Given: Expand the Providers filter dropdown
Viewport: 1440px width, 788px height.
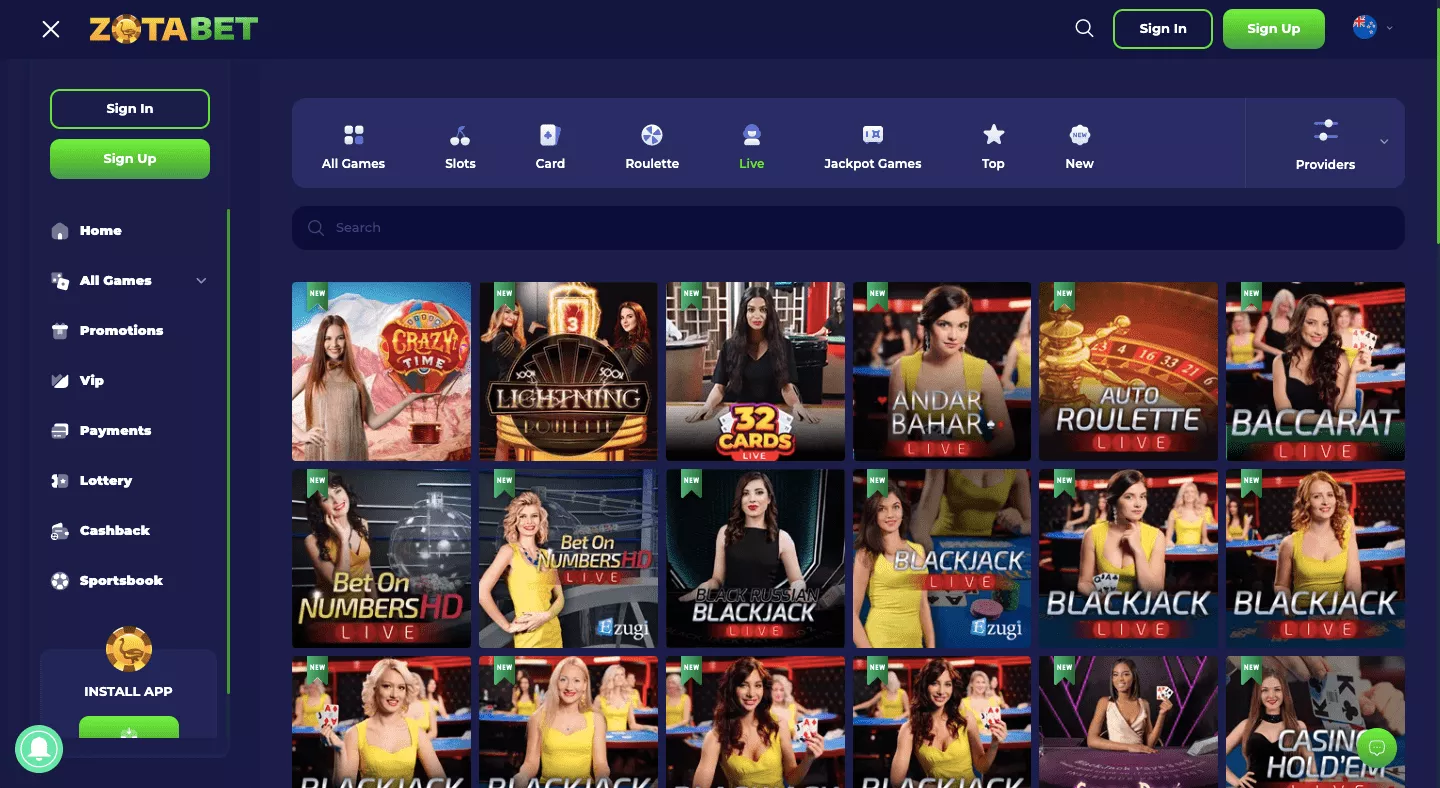Looking at the screenshot, I should coord(1384,142).
